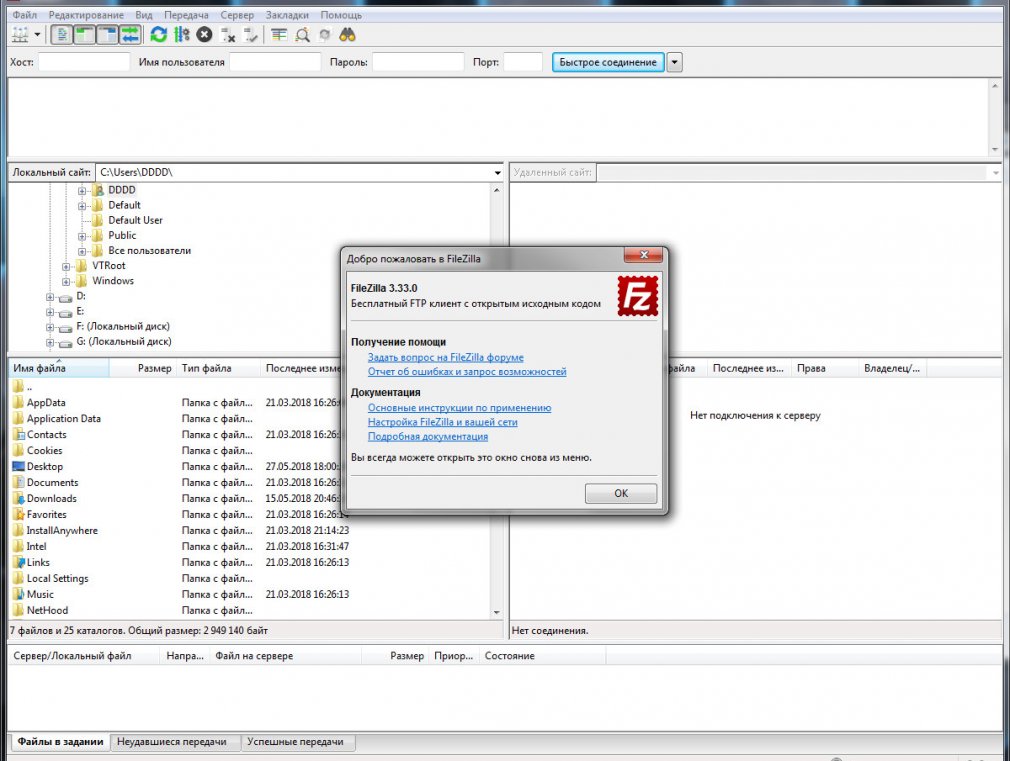Open the quick connect history dropdown

[674, 62]
